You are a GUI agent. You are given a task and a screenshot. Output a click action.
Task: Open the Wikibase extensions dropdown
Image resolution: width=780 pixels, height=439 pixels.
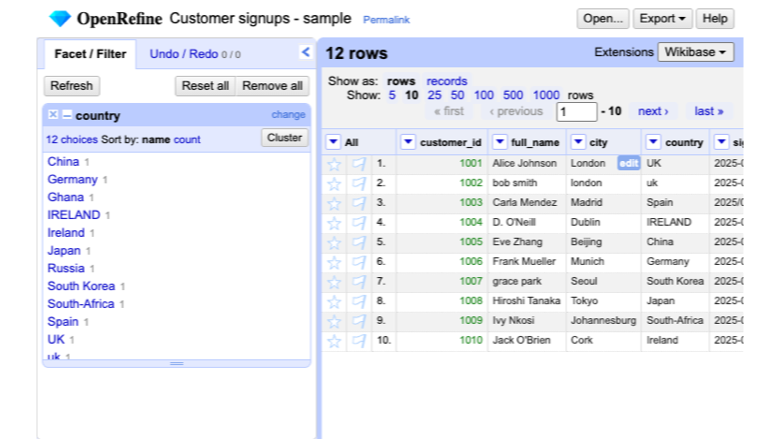tap(695, 52)
